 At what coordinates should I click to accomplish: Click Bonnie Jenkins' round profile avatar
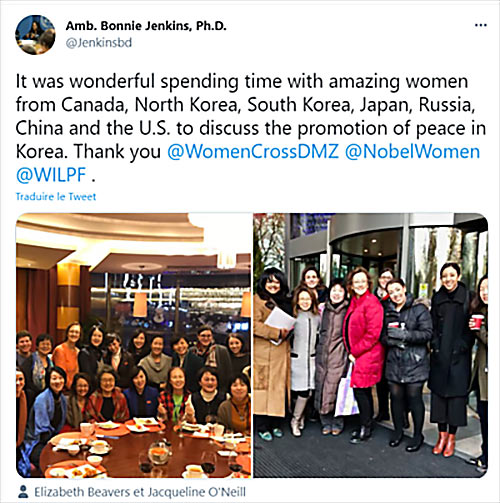[x=35, y=35]
